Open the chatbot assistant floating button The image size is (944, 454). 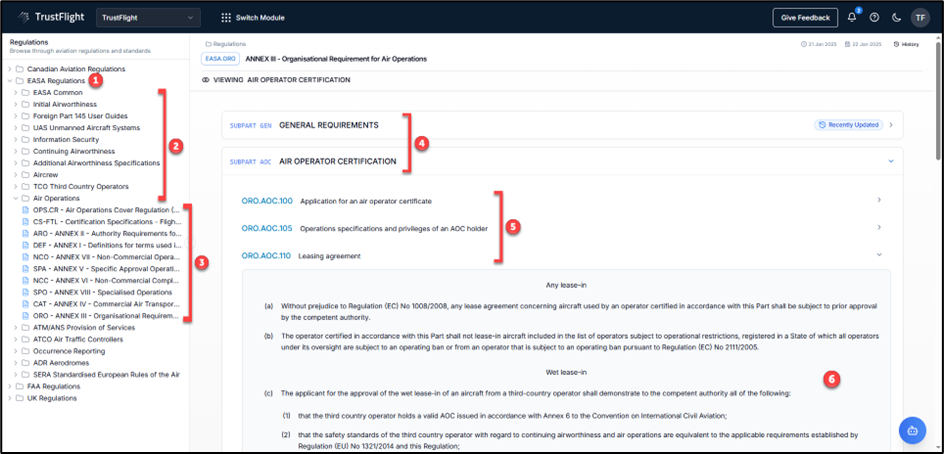click(x=913, y=429)
